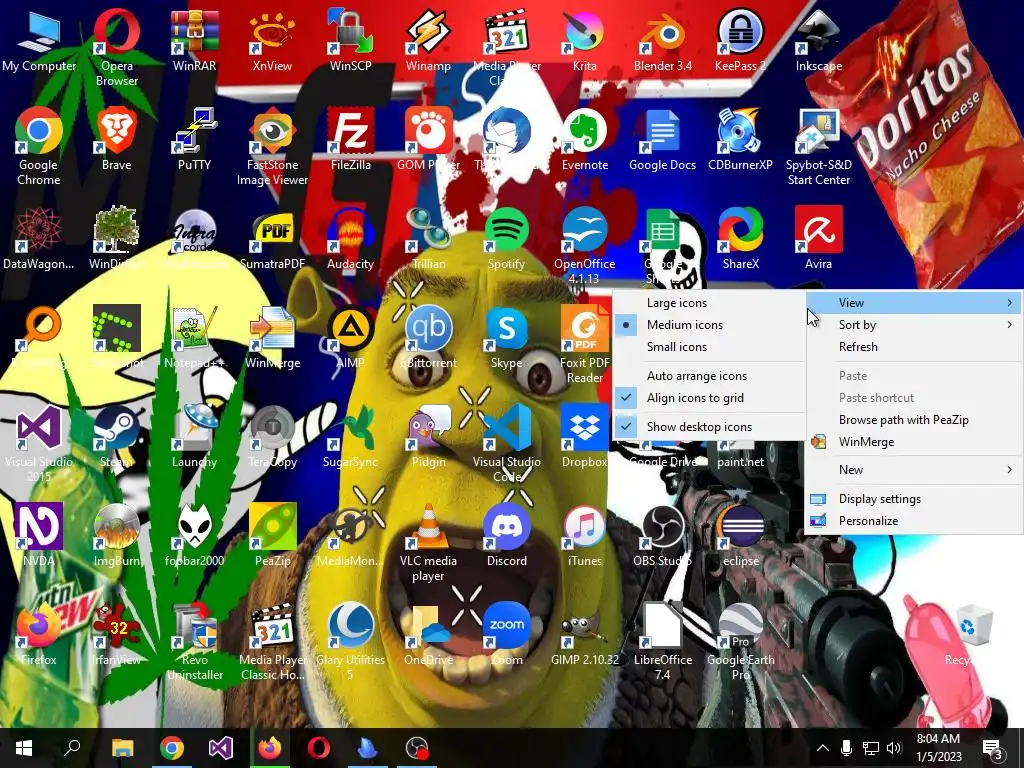The image size is (1024, 768).
Task: Select the VLC media player icon
Action: click(428, 542)
